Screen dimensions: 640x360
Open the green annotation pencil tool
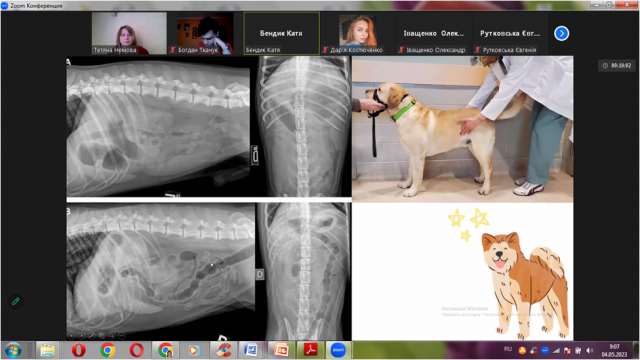pyautogui.click(x=16, y=301)
